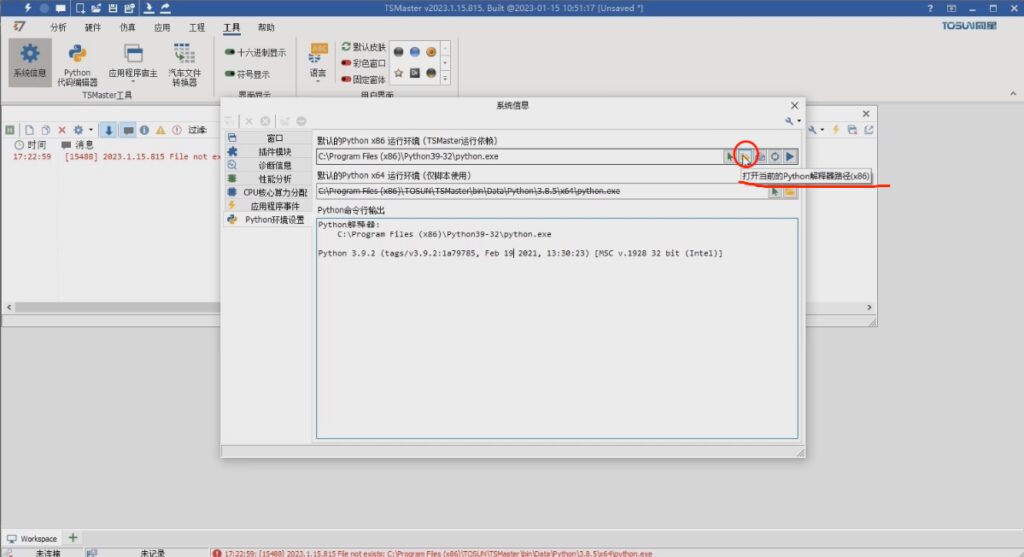The width and height of the screenshot is (1024, 557).
Task: Switch to the 硬件 ribbon tab
Action: [x=92, y=28]
